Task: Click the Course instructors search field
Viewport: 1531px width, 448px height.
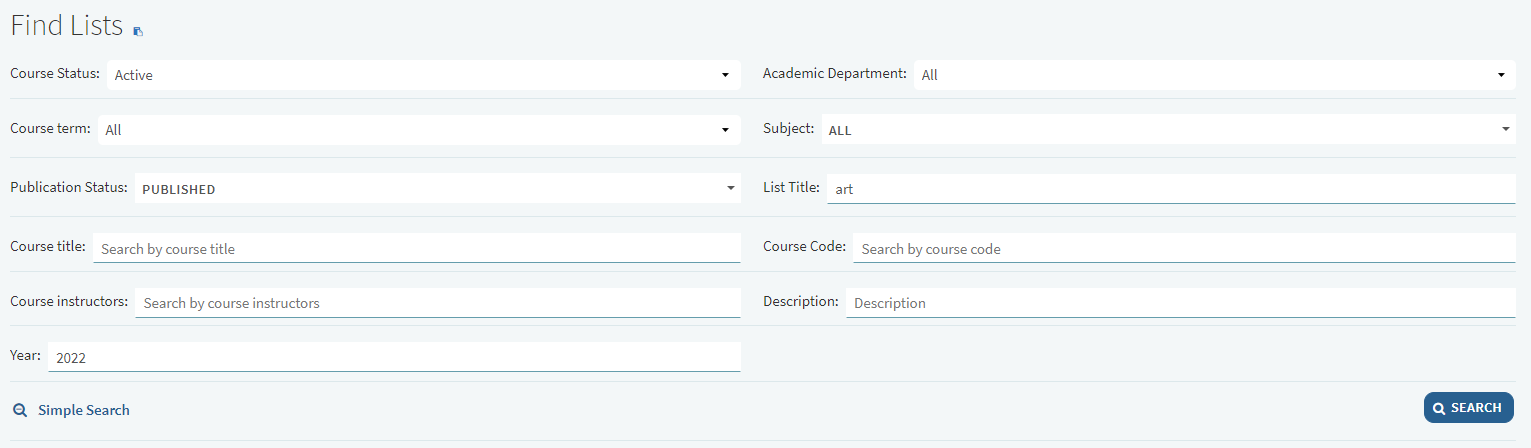Action: 438,303
